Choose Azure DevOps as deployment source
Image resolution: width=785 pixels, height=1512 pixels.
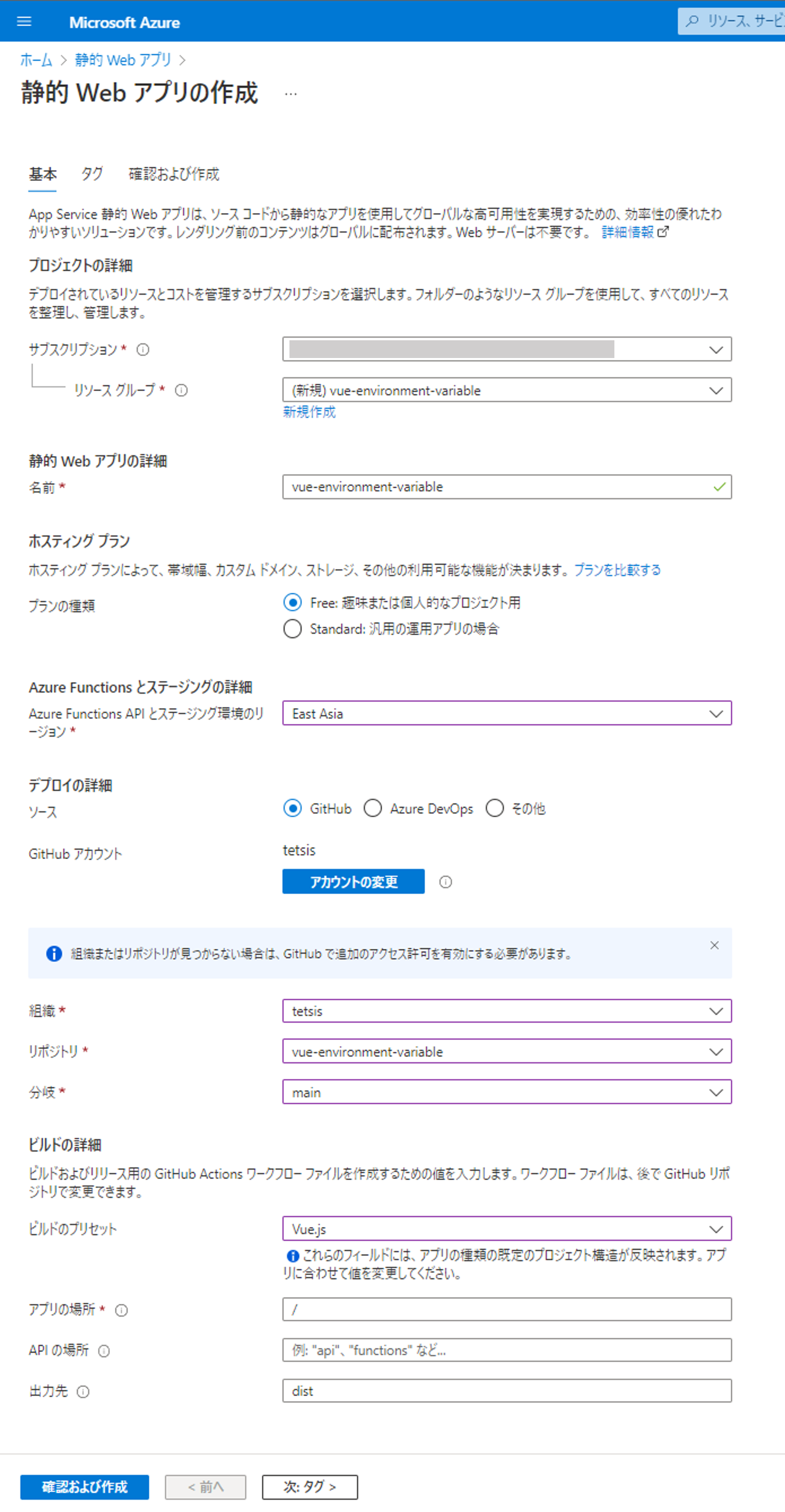pyautogui.click(x=373, y=809)
